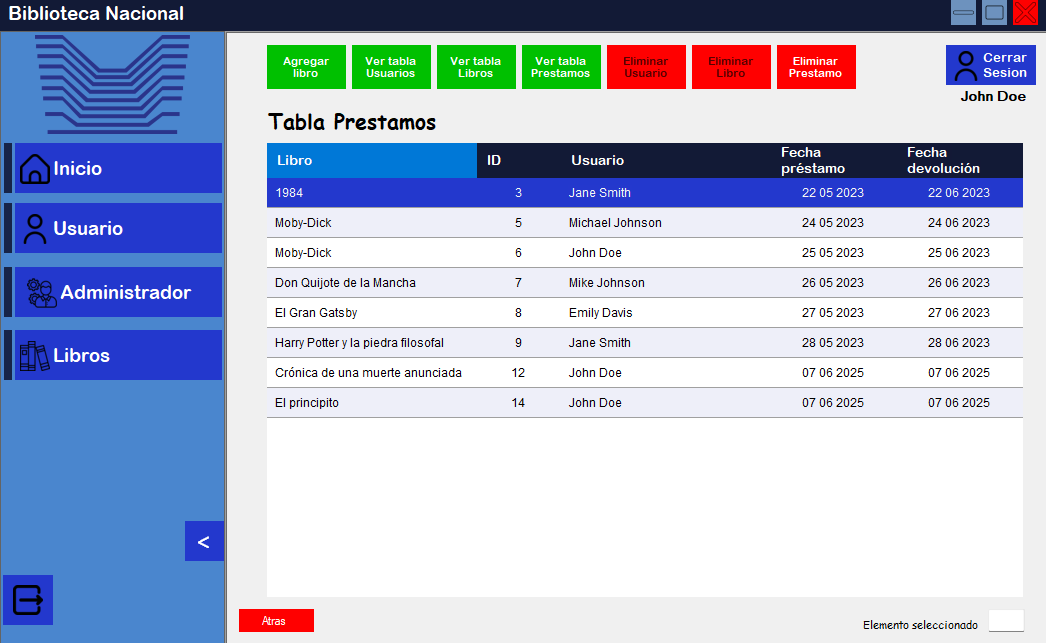Screen dimensions: 1046x643
Task: Sort by the Usuario column header
Action: 666,160
